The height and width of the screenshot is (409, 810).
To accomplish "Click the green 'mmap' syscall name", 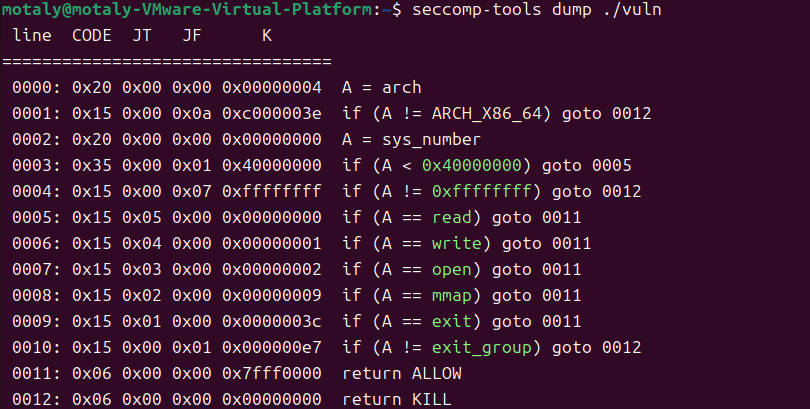I will [x=444, y=295].
